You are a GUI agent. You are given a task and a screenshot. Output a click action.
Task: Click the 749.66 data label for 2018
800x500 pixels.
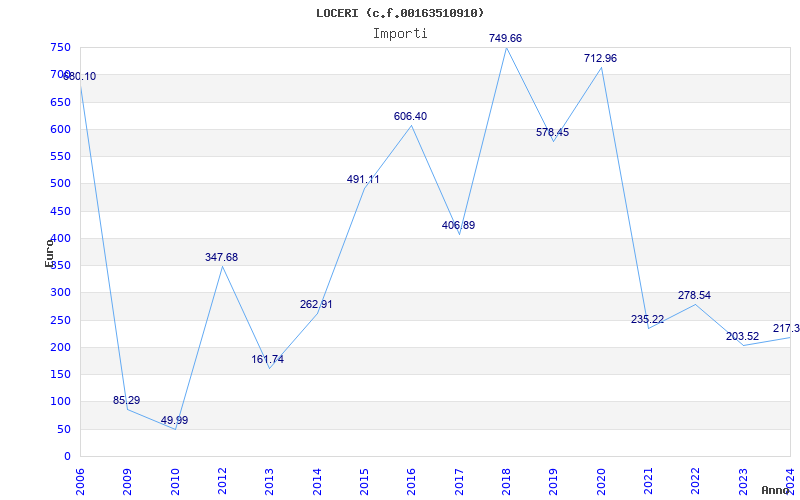tap(505, 38)
